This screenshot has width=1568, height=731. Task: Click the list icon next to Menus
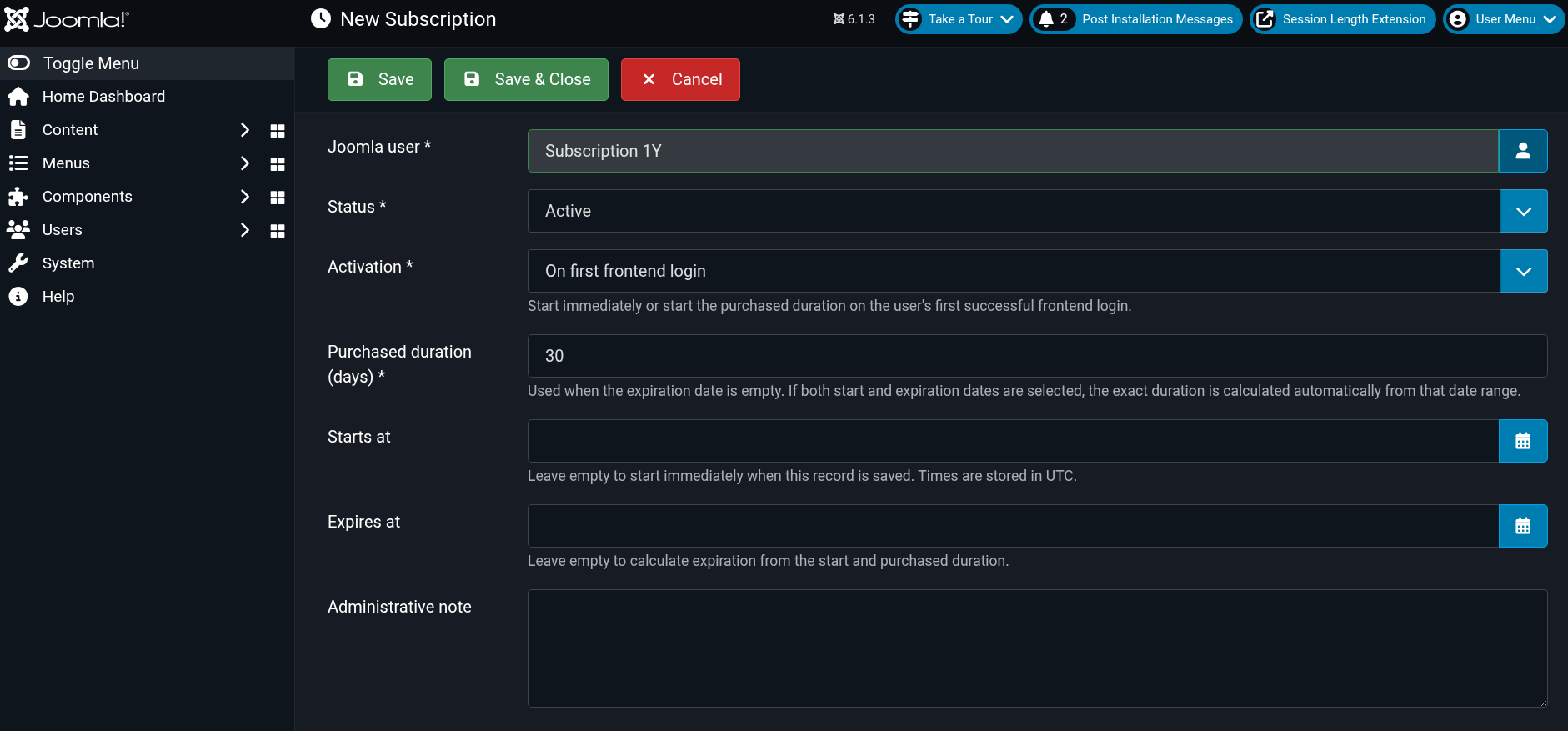[18, 163]
